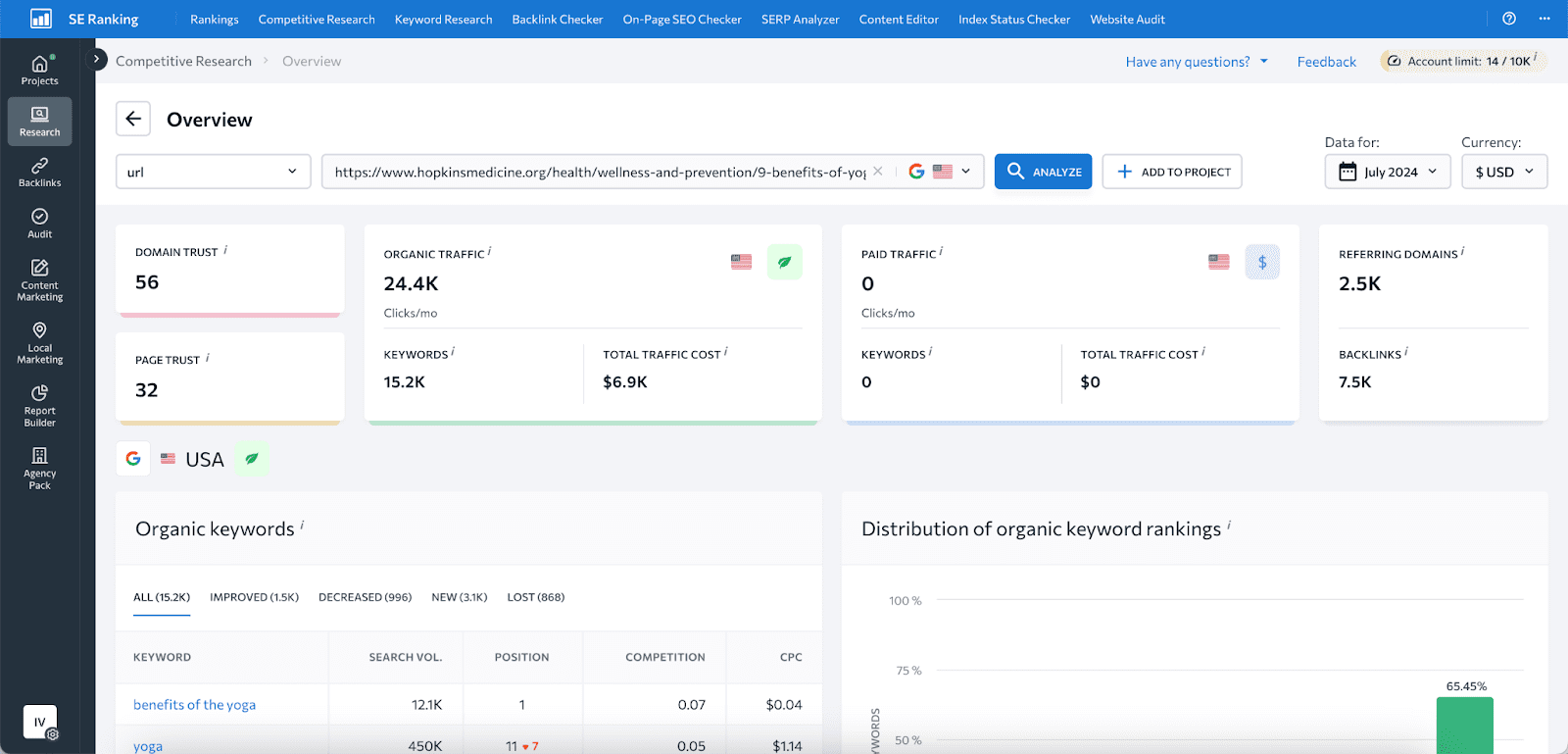The width and height of the screenshot is (1568, 754).
Task: Open SERP Analyzer in top menu
Action: [801, 19]
